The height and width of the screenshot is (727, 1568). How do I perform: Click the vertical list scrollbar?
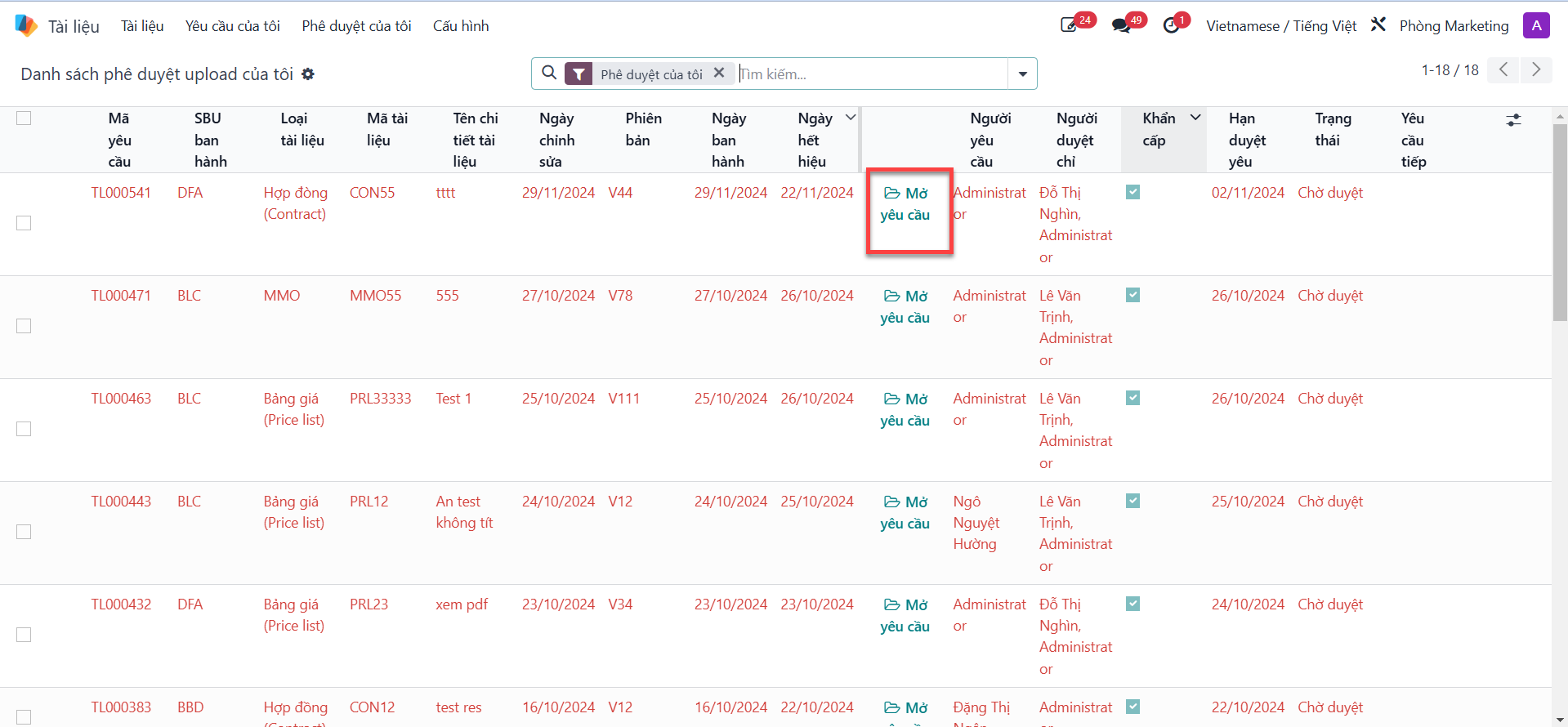pyautogui.click(x=1559, y=222)
